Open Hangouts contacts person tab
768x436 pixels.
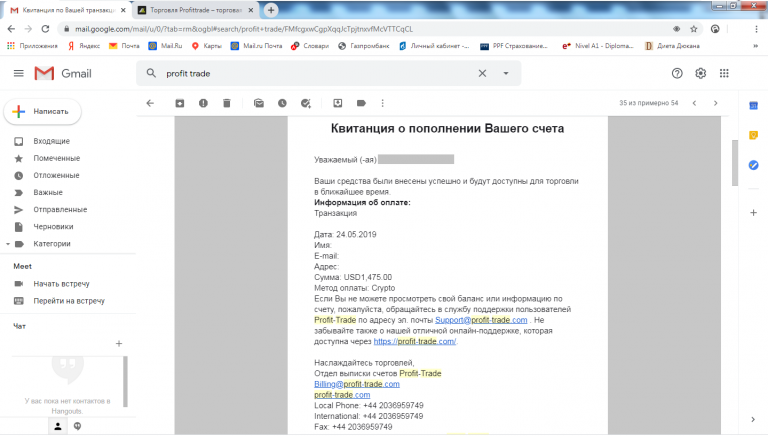(x=58, y=426)
